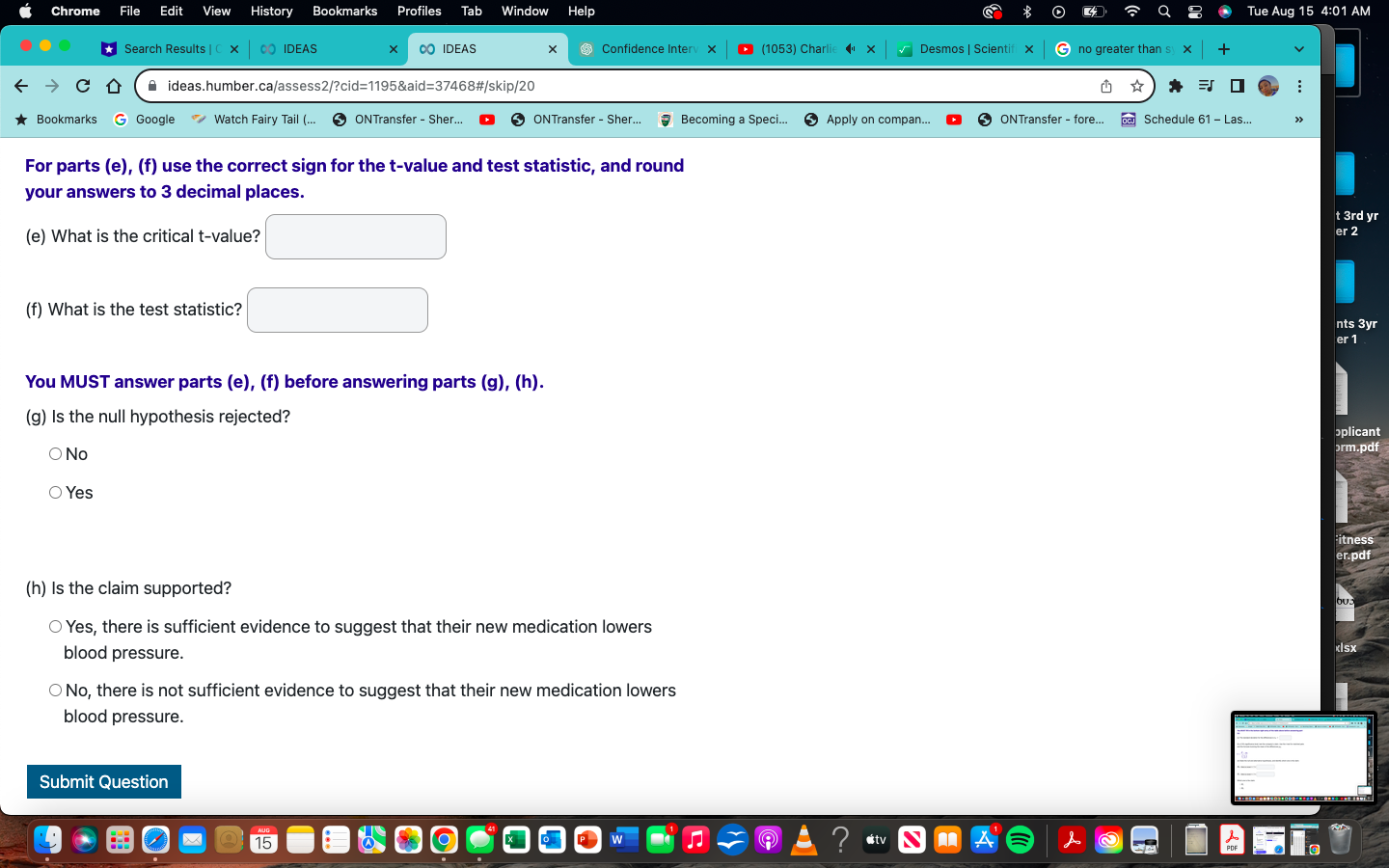This screenshot has width=1389, height=868.
Task: Open Schedule 61 – Las... bookmark
Action: 1186,120
